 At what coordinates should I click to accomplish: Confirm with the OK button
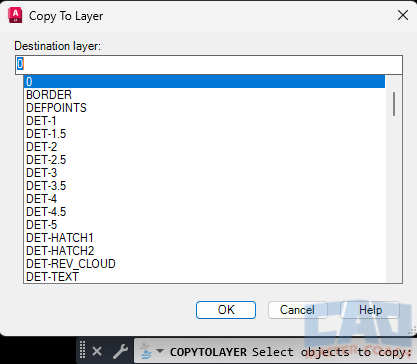coord(226,310)
